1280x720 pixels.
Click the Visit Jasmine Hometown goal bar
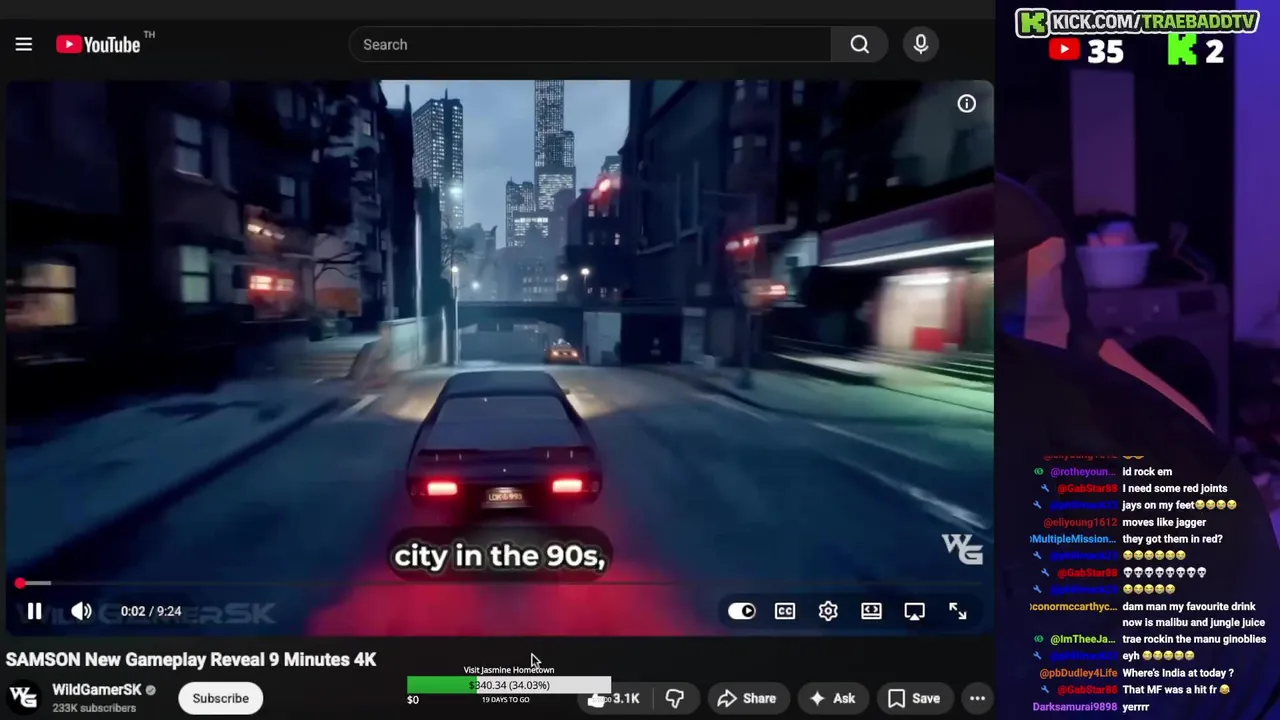coord(509,685)
